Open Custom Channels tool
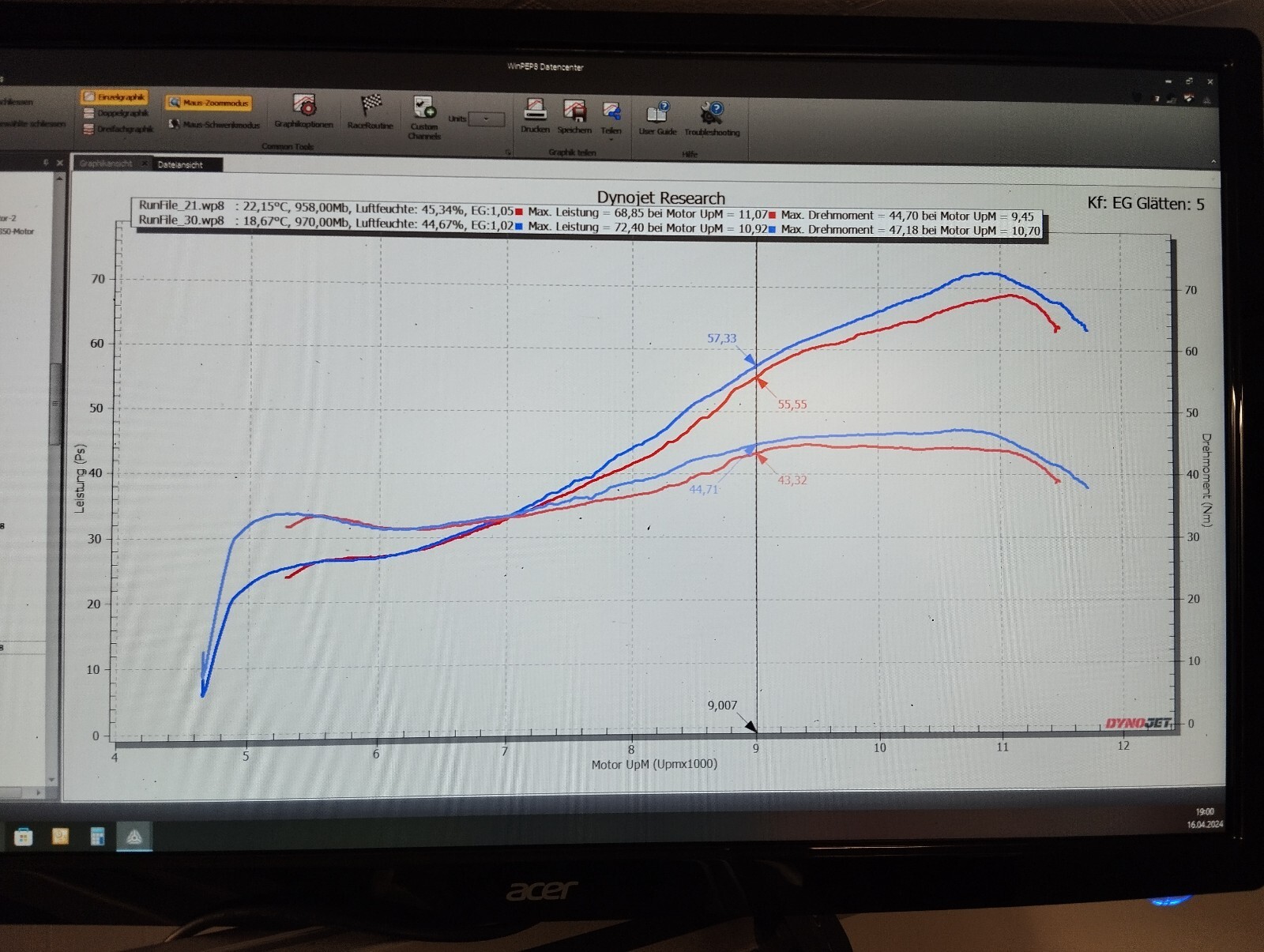Viewport: 1264px width, 952px height. tap(424, 116)
